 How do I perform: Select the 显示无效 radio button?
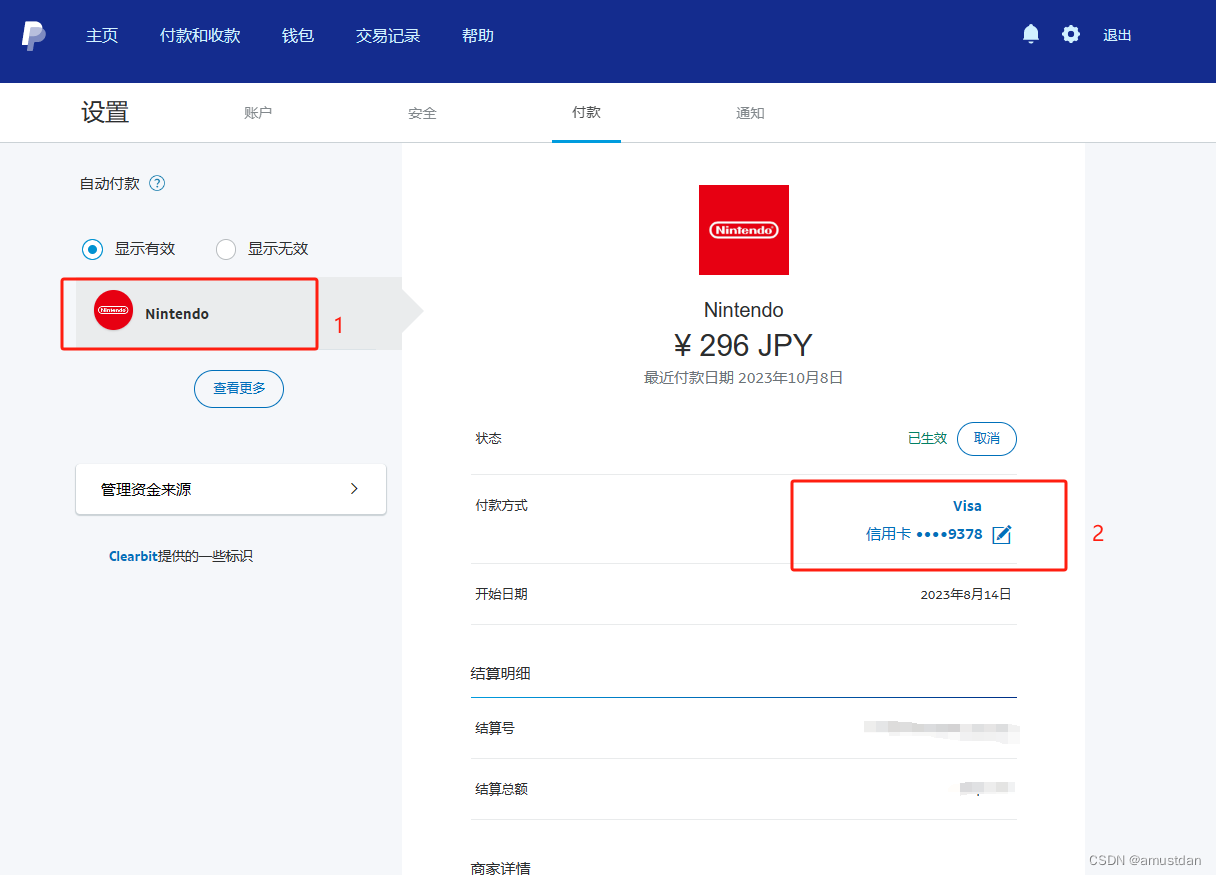pos(226,249)
